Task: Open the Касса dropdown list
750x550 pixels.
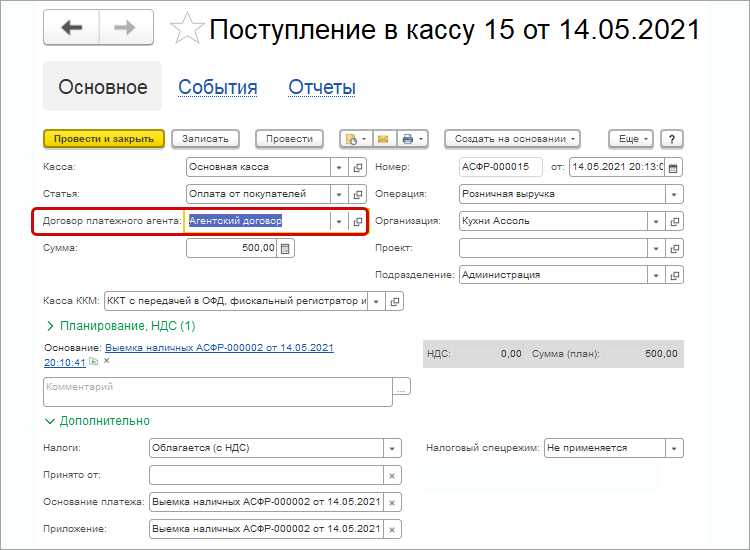Action: tap(339, 167)
